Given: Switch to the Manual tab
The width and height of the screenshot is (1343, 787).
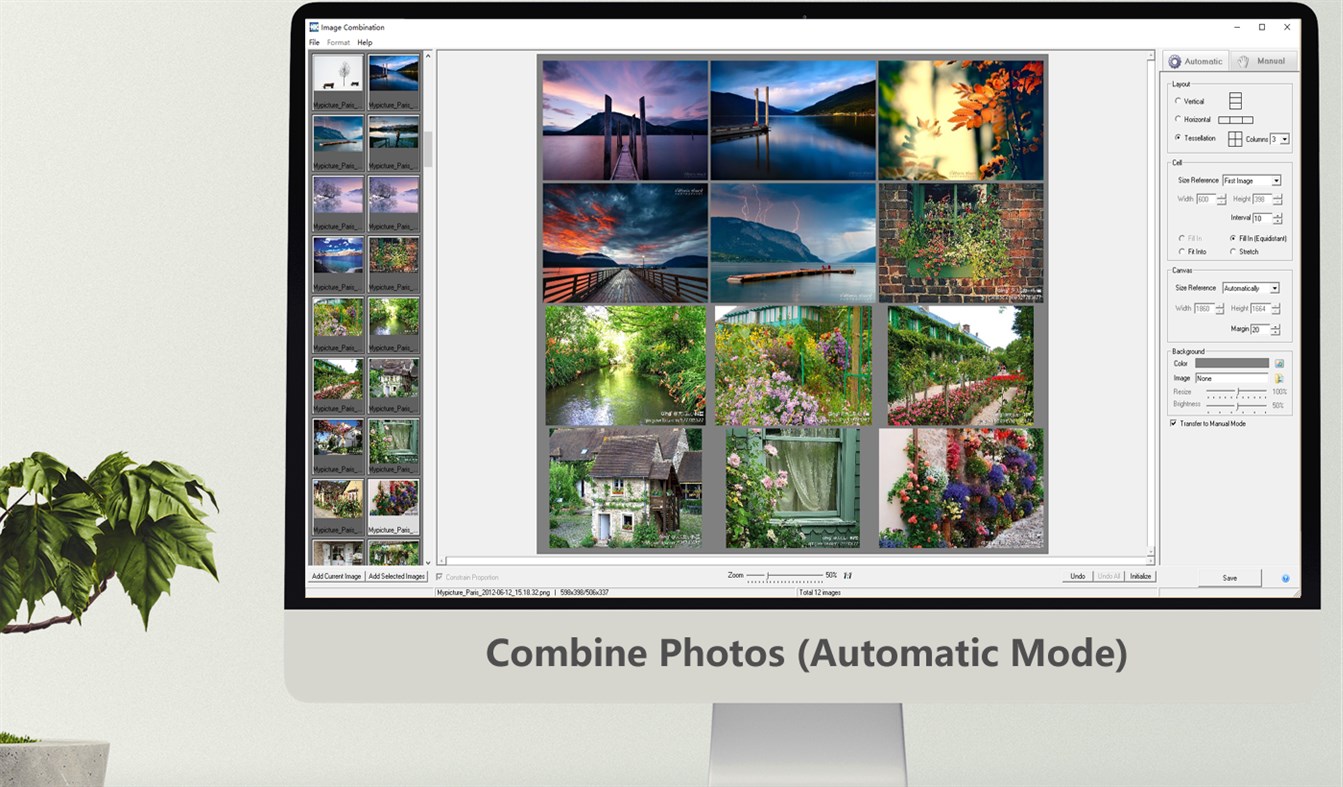Looking at the screenshot, I should 1263,60.
